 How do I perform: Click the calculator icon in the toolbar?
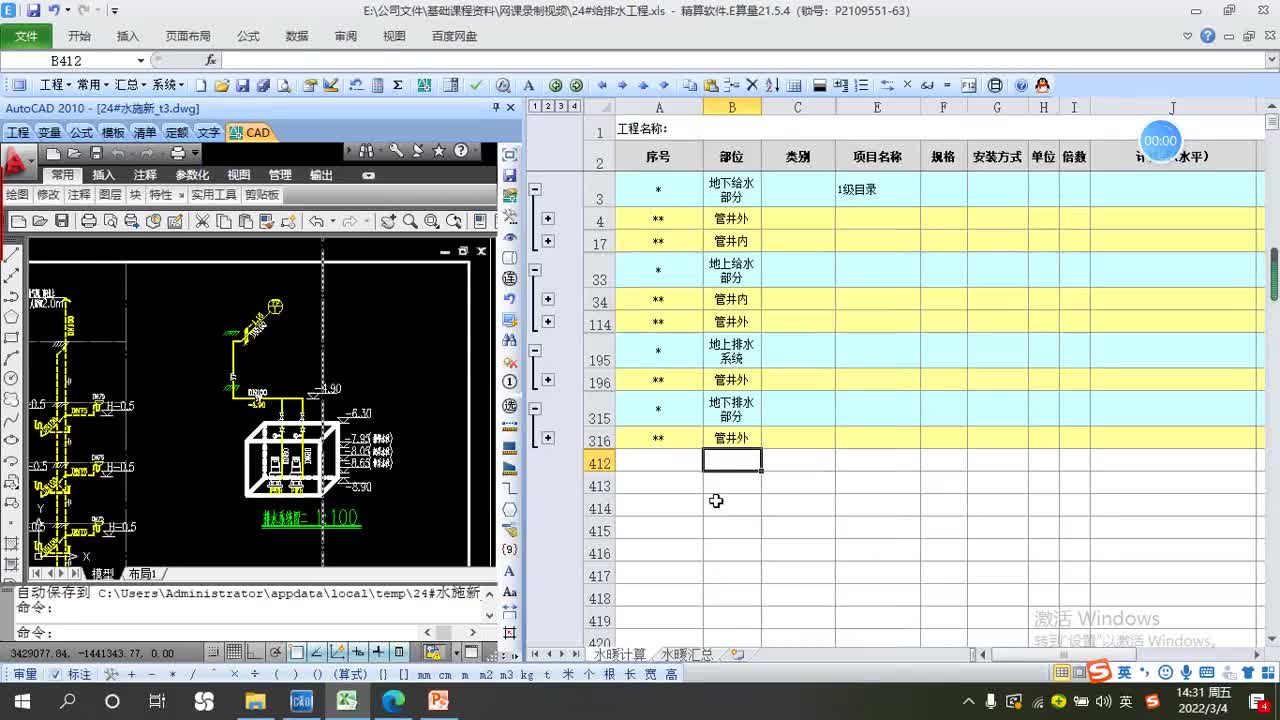coord(377,85)
